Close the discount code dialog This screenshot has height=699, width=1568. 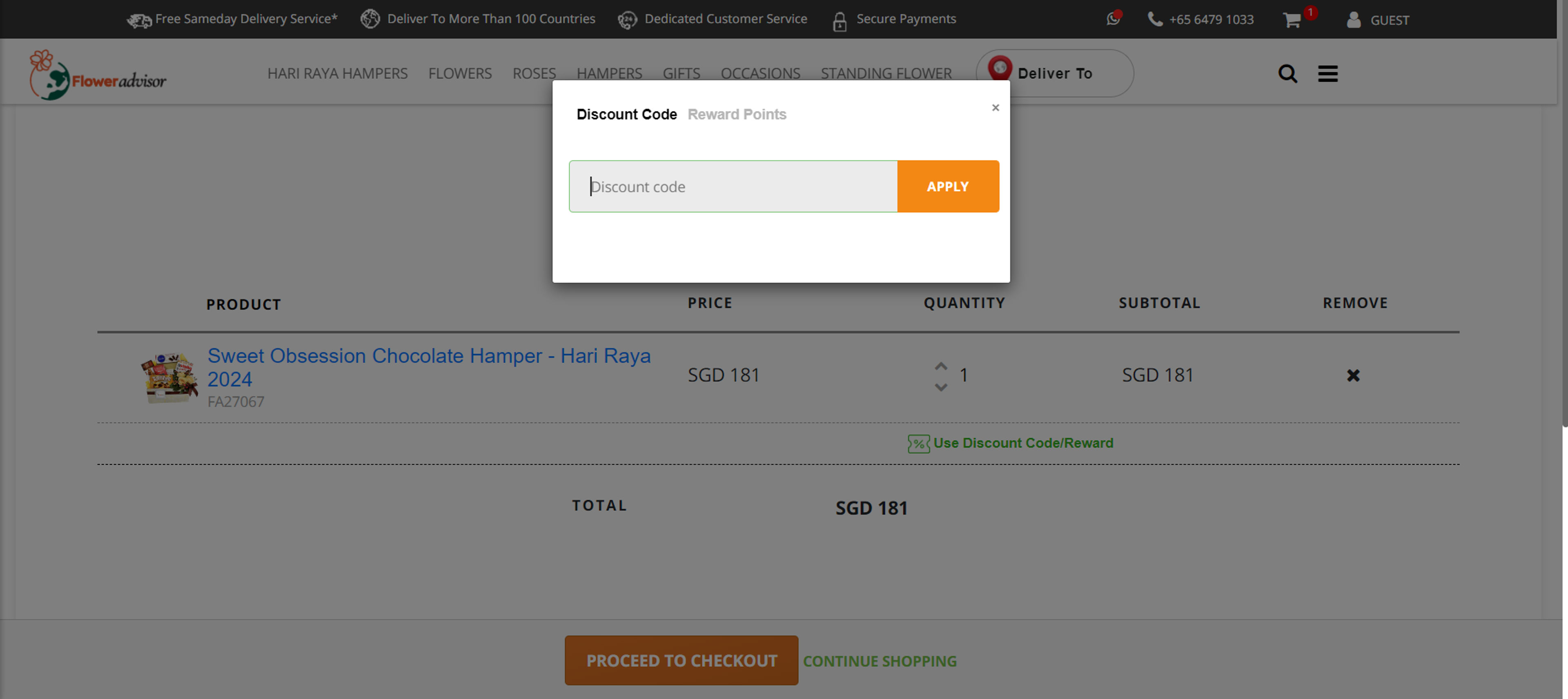(995, 108)
